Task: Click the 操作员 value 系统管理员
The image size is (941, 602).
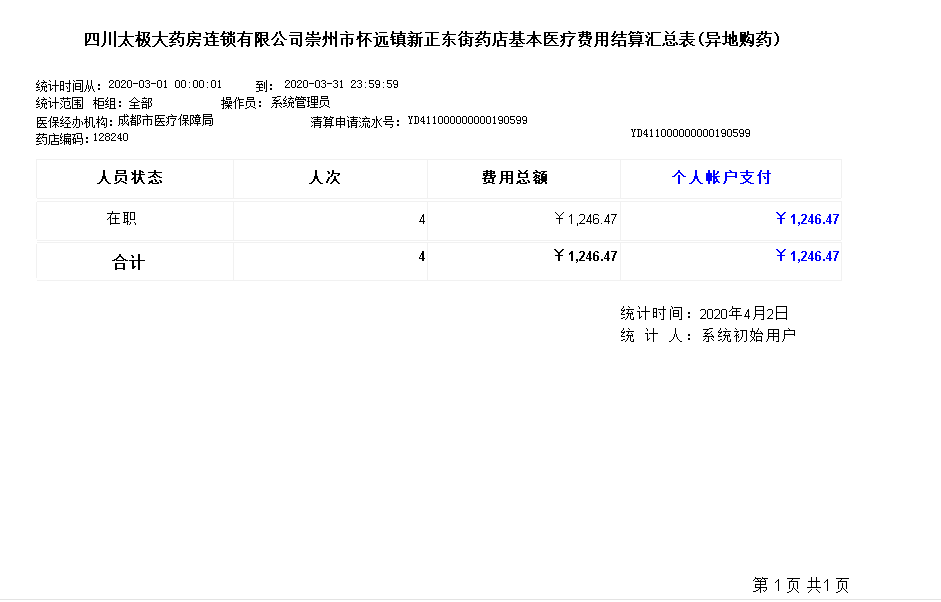Action: [300, 103]
